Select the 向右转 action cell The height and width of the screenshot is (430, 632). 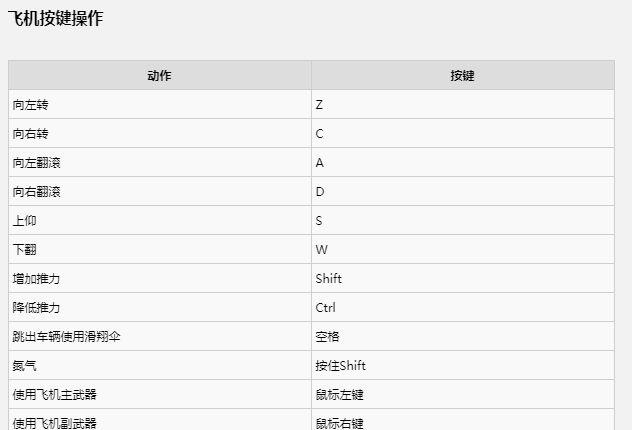(28, 133)
